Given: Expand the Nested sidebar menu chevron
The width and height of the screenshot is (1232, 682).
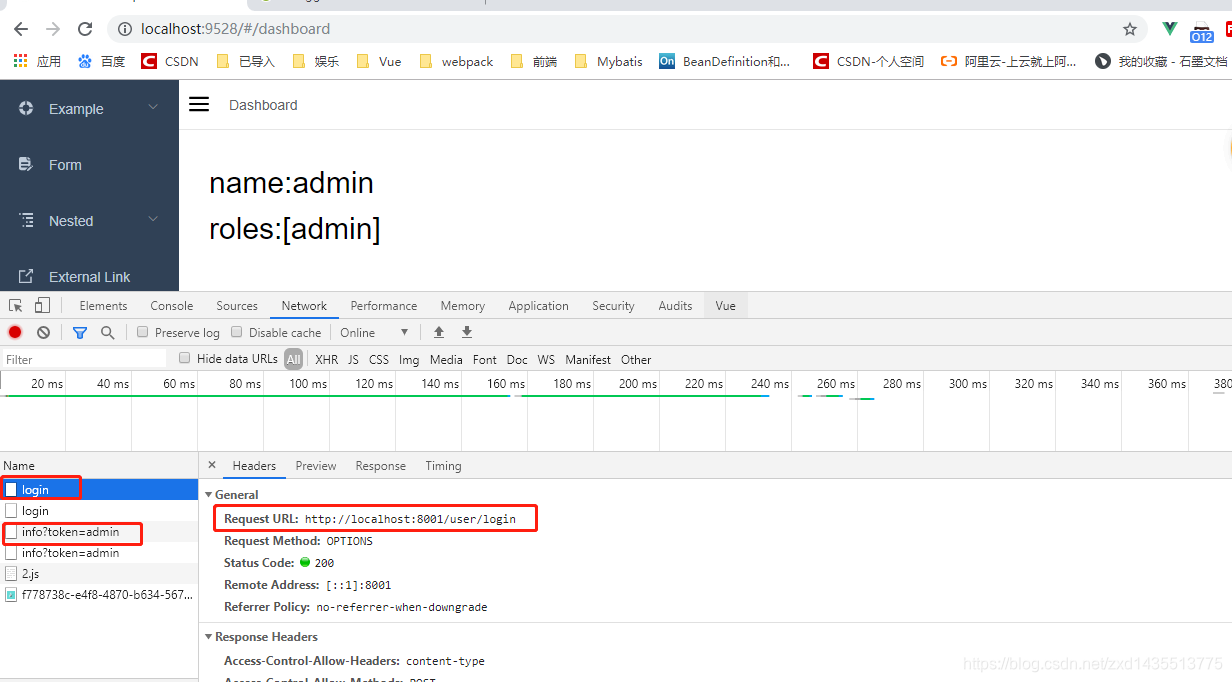Looking at the screenshot, I should pyautogui.click(x=153, y=219).
